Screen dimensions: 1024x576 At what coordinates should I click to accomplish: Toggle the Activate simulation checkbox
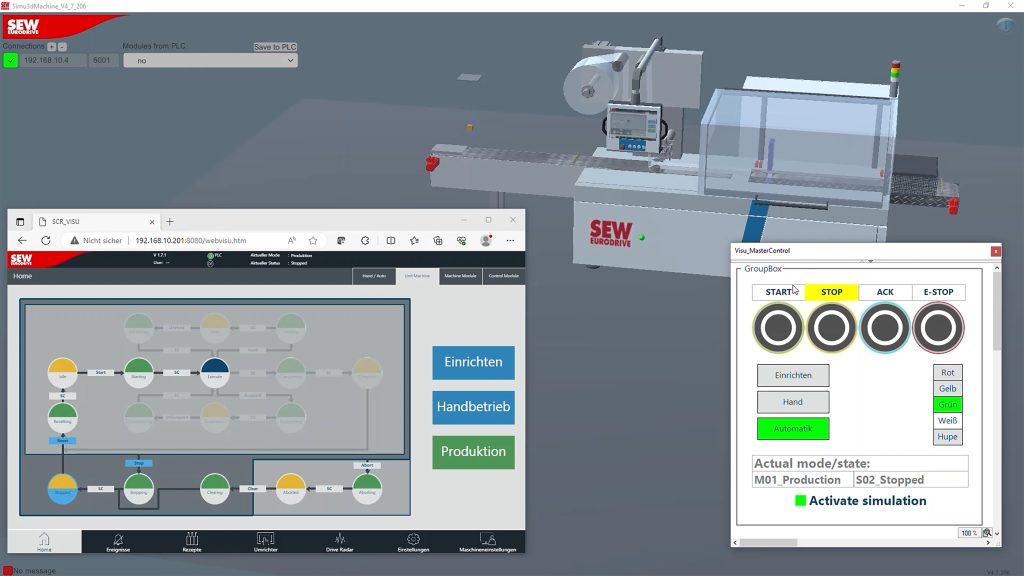coord(800,501)
